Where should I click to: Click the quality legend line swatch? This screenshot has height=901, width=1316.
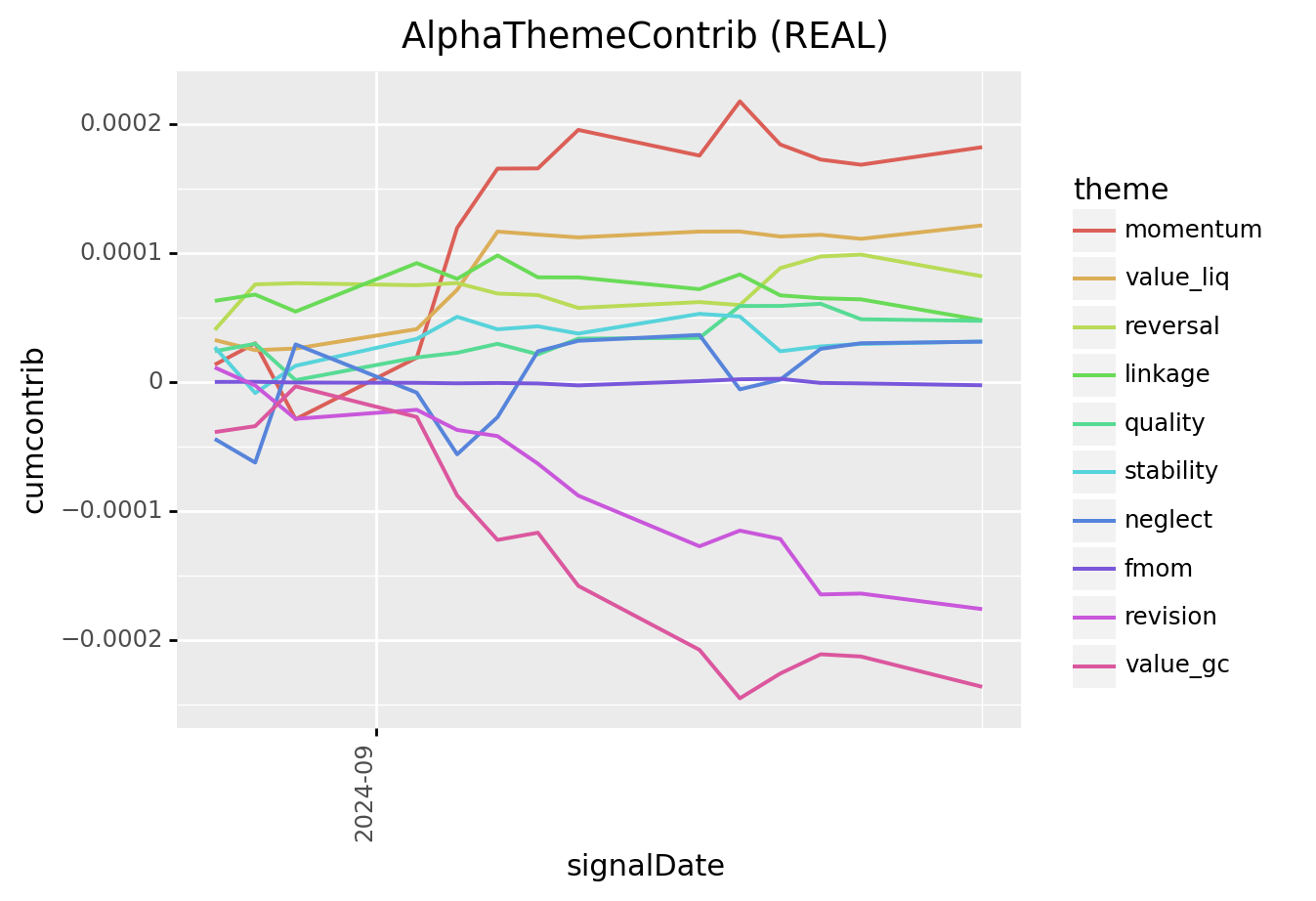point(1093,423)
